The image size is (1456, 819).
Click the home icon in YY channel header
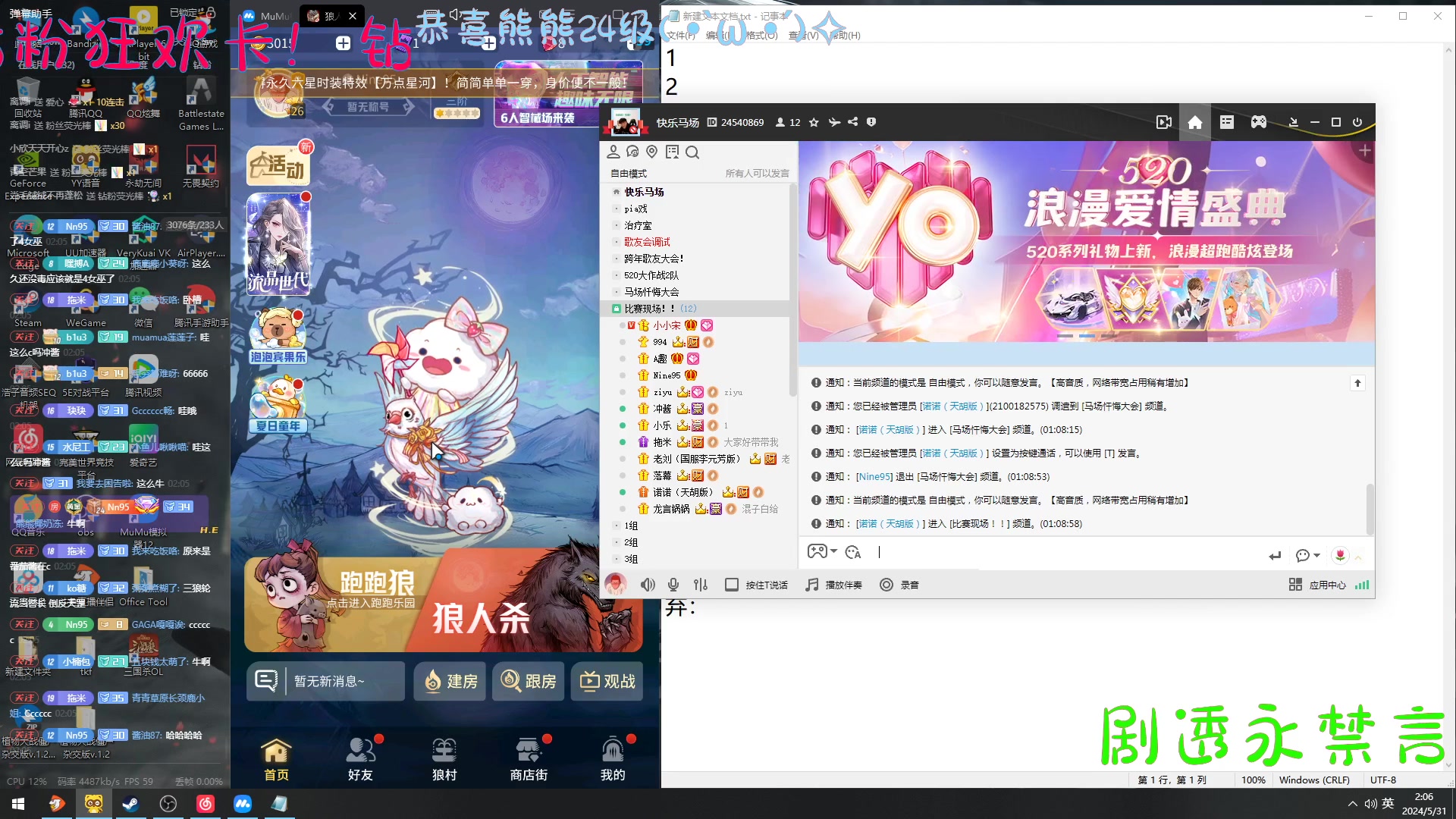[x=1194, y=122]
